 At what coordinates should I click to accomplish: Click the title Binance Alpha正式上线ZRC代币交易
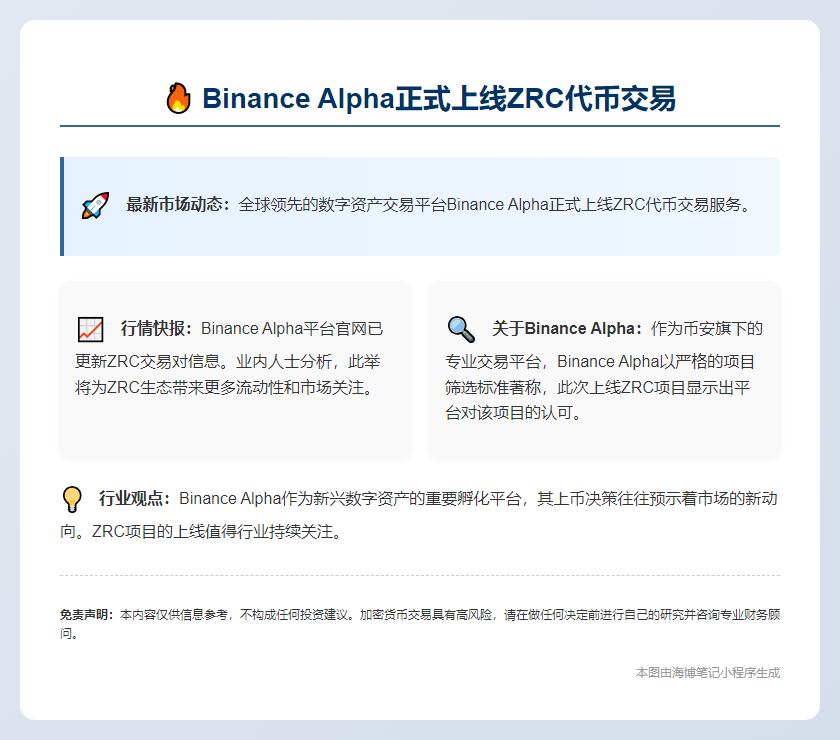[x=439, y=99]
